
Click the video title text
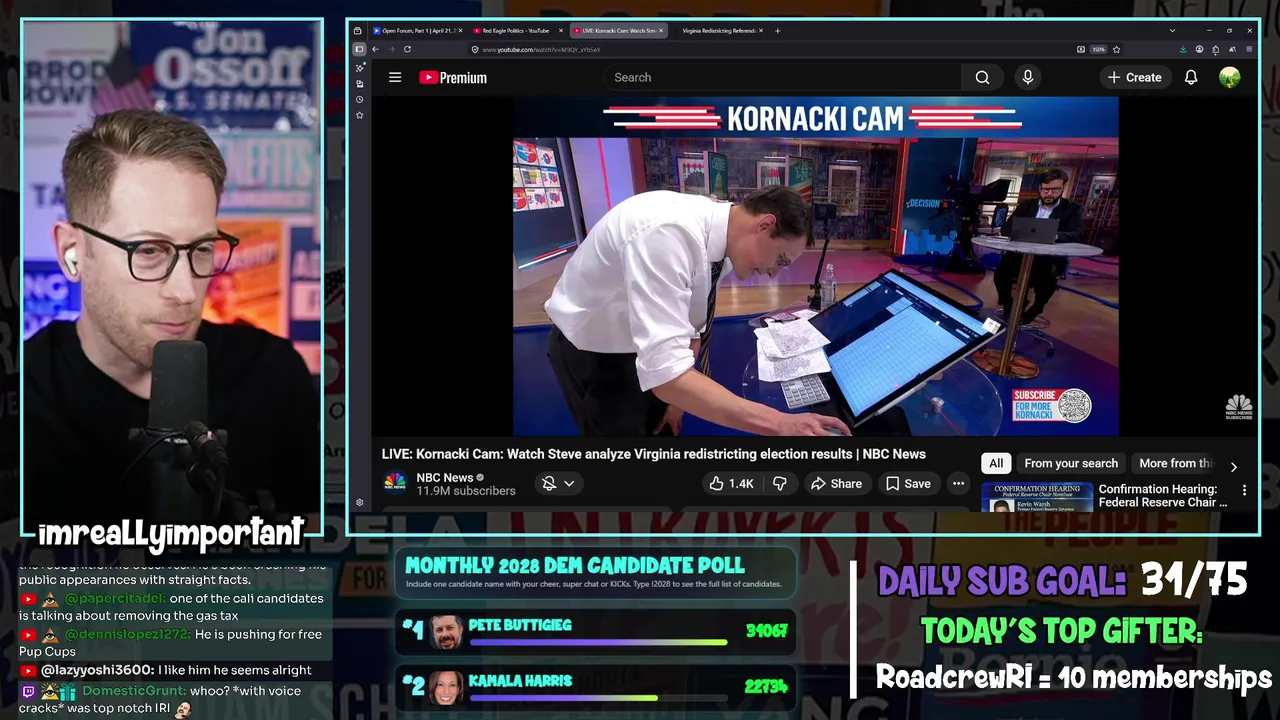point(654,454)
